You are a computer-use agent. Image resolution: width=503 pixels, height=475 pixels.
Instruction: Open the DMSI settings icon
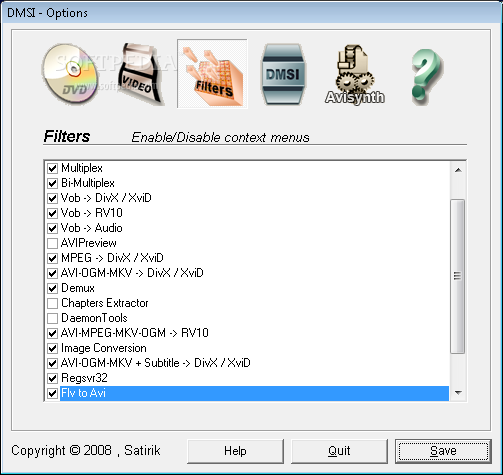click(x=283, y=74)
